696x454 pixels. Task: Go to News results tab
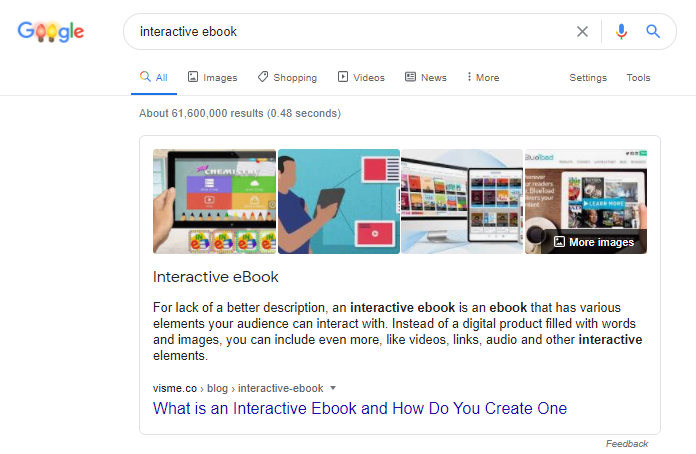pyautogui.click(x=426, y=78)
